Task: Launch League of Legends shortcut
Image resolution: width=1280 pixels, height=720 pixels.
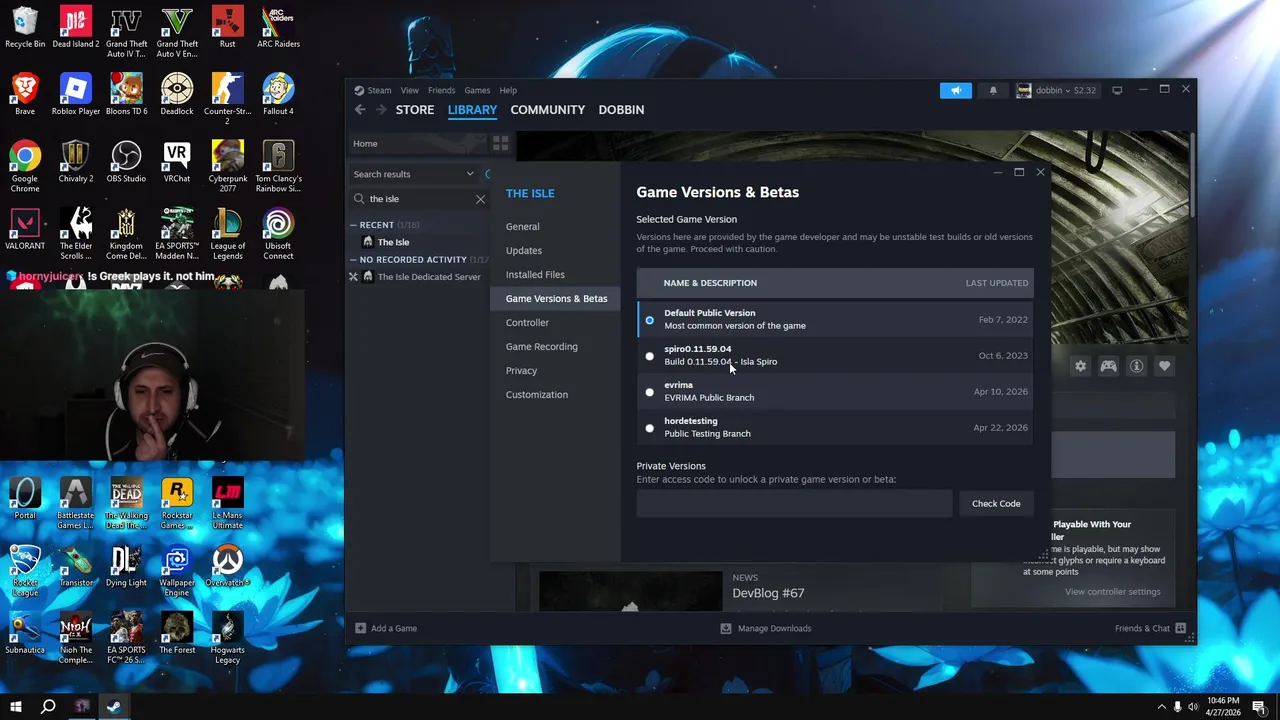Action: click(x=227, y=233)
